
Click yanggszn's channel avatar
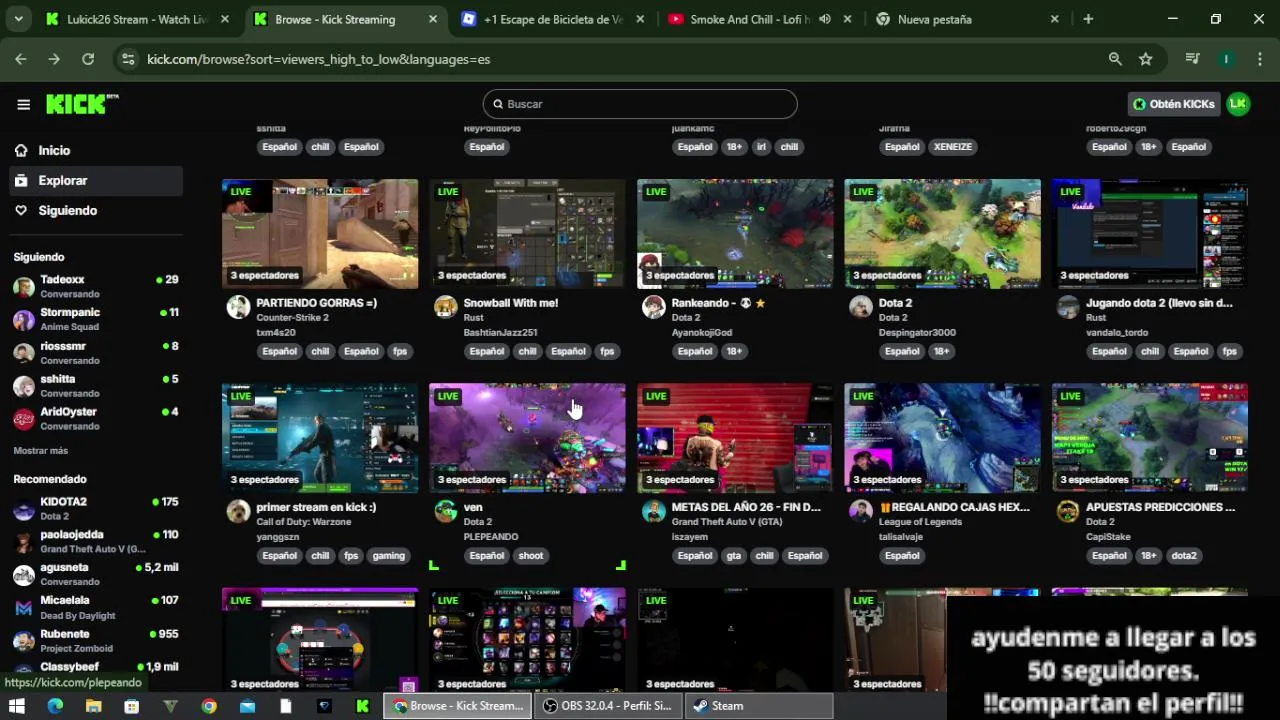coord(238,511)
